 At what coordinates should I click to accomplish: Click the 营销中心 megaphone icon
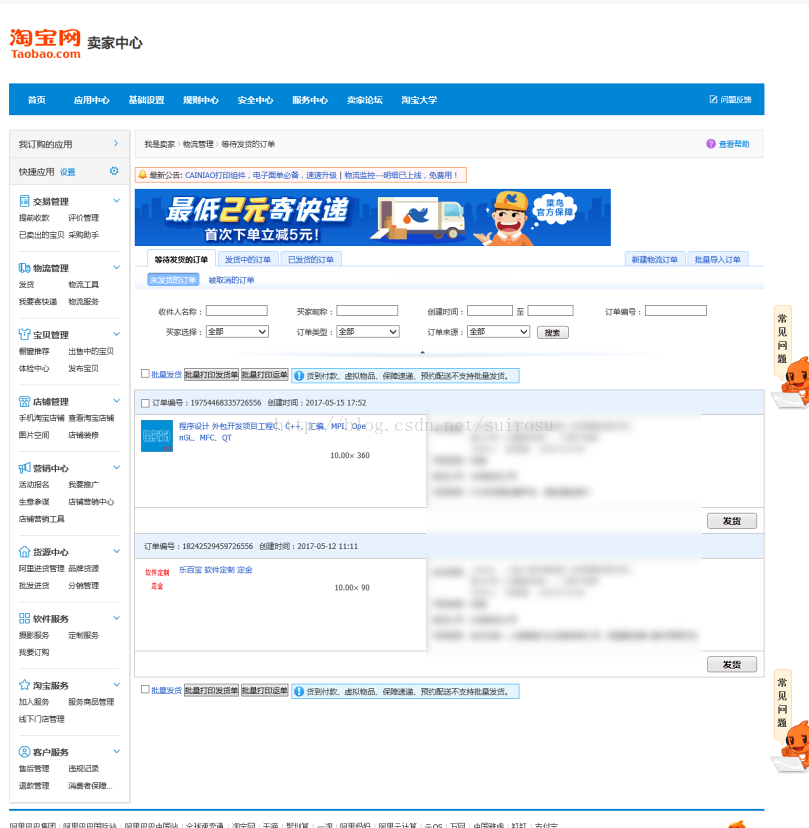(24, 468)
